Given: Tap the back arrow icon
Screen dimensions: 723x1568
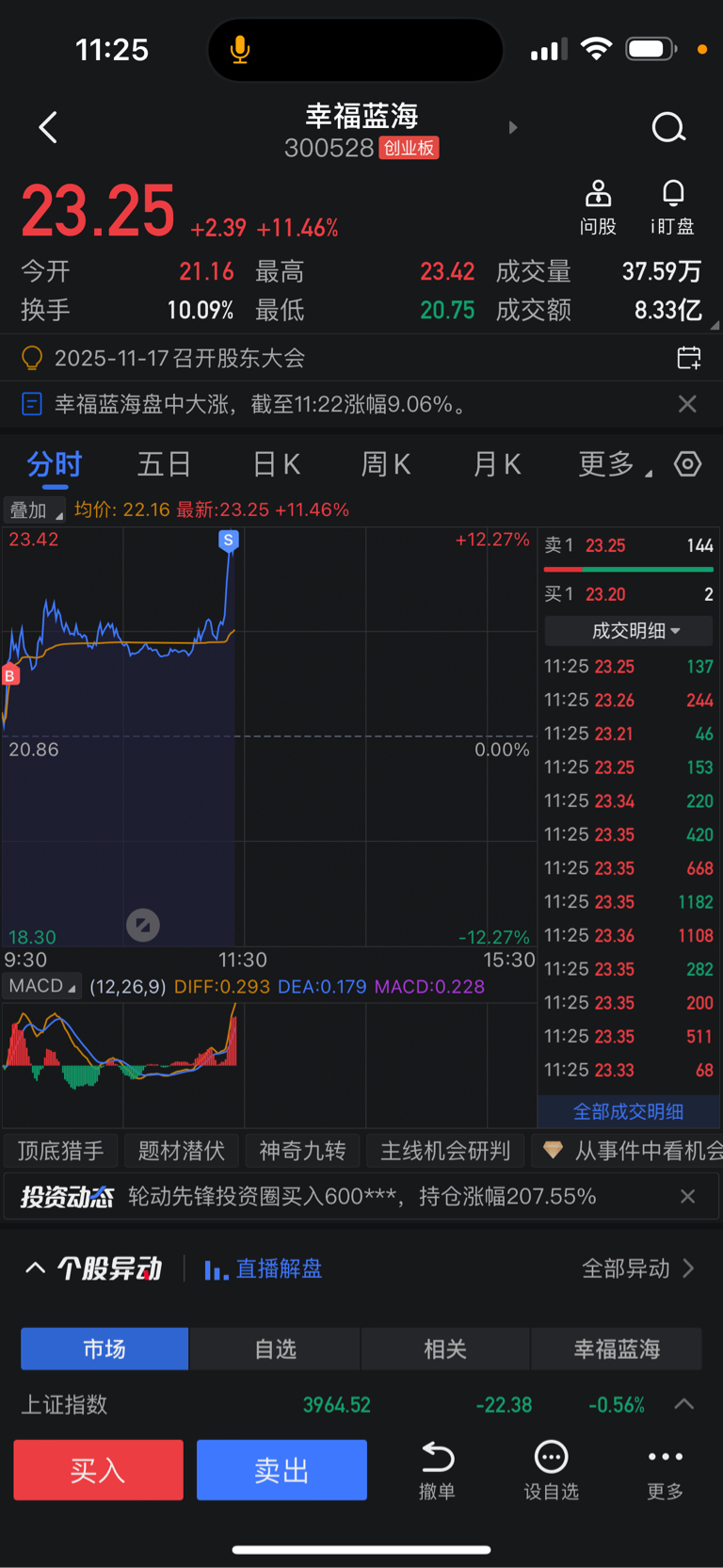Looking at the screenshot, I should pyautogui.click(x=48, y=127).
